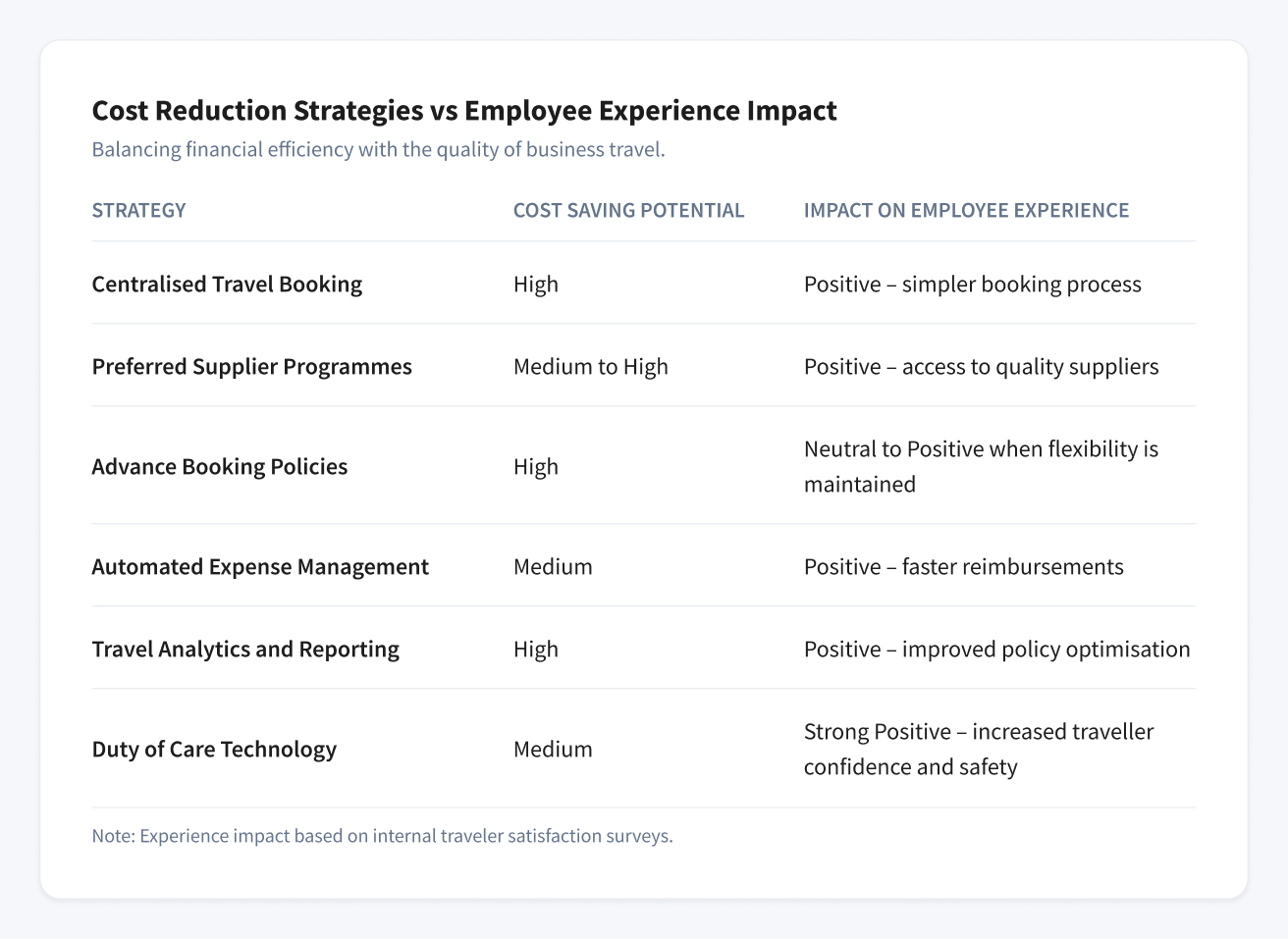Click the 'COST SAVING POTENTIAL' column header
This screenshot has height=939, width=1288.
pyautogui.click(x=628, y=210)
